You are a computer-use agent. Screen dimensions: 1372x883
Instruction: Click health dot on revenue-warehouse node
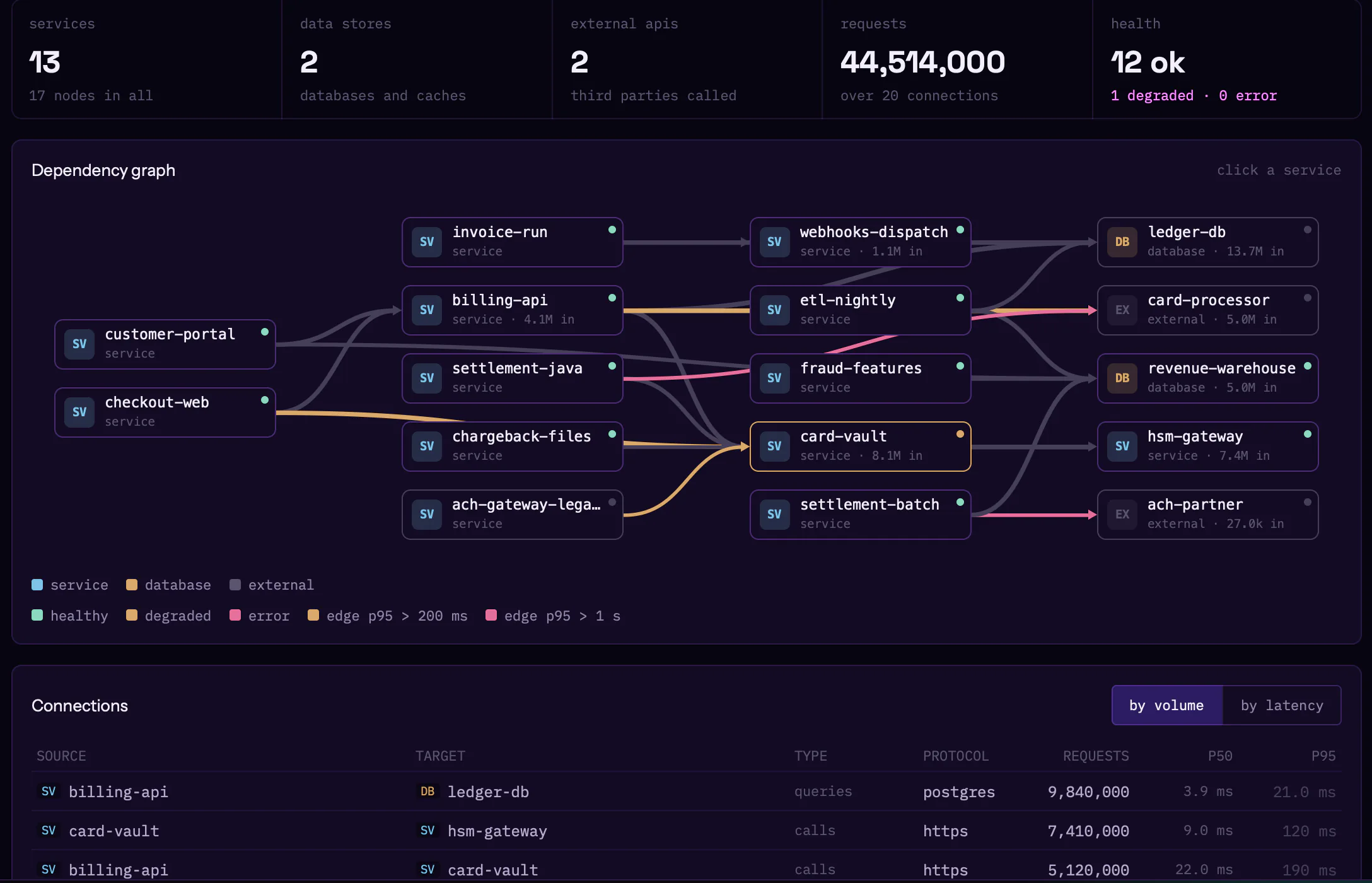pyautogui.click(x=1308, y=366)
